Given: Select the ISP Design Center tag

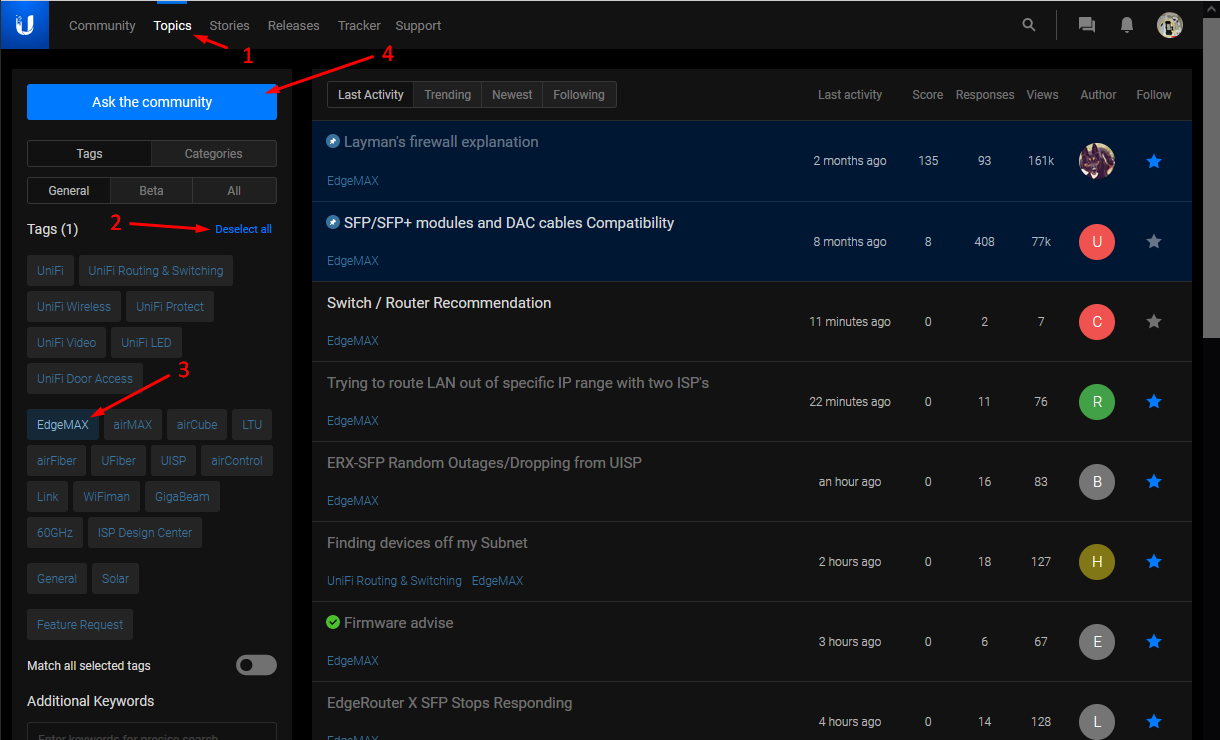Looking at the screenshot, I should point(145,533).
